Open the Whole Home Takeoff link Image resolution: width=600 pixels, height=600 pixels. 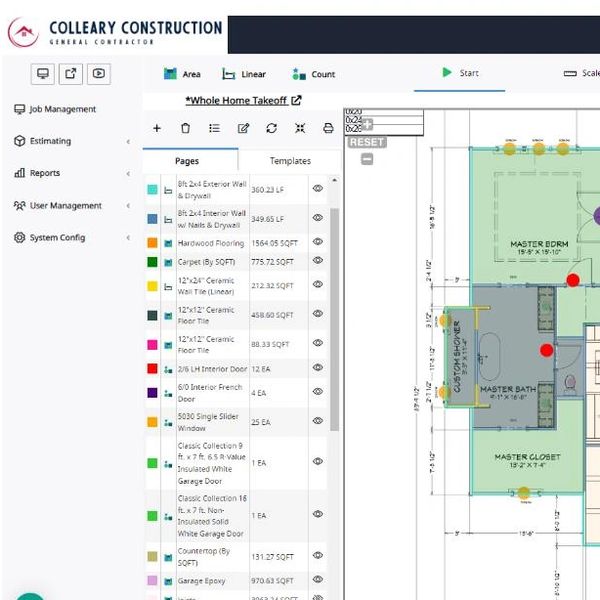243,101
